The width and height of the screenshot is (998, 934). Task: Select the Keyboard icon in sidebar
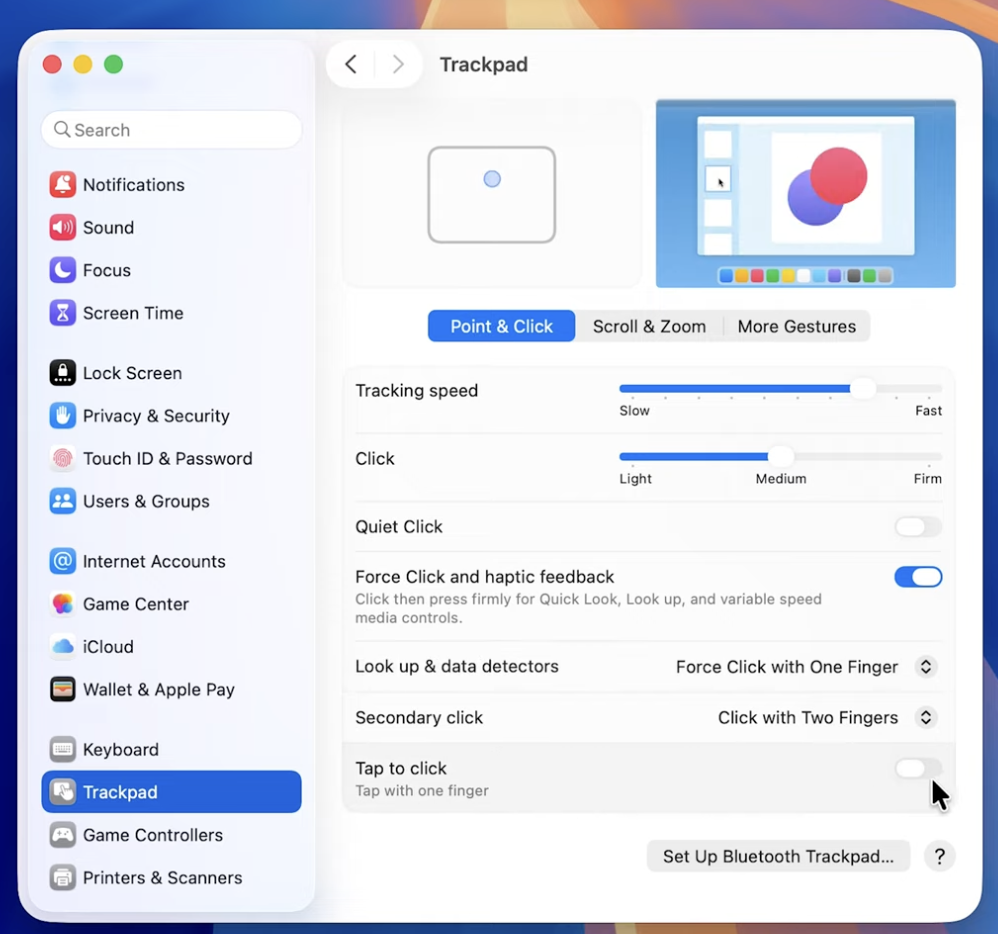point(62,749)
